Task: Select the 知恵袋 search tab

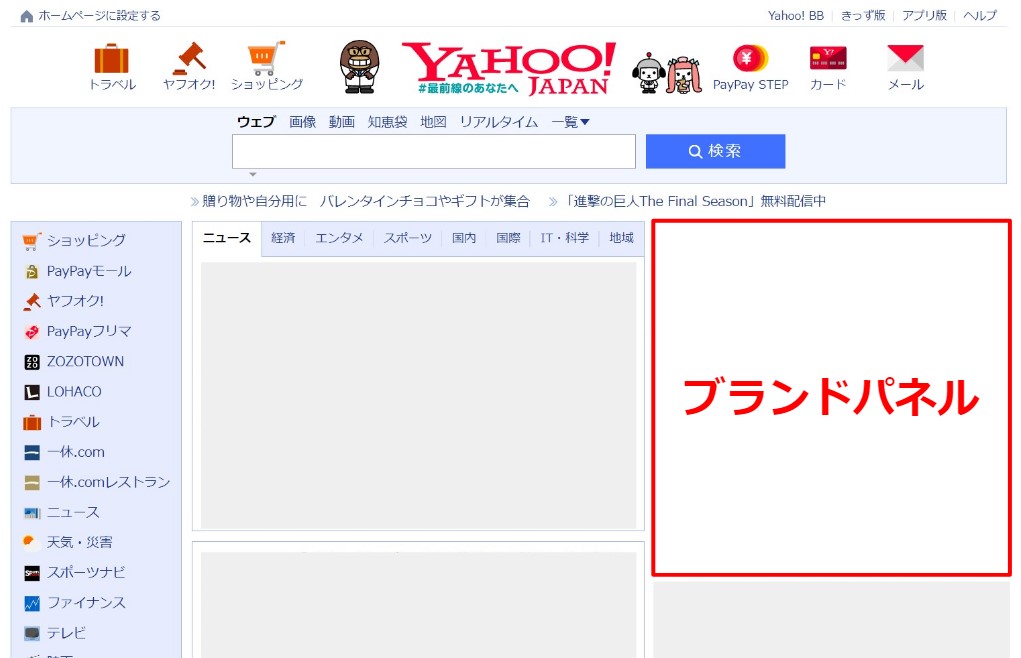Action: (387, 122)
